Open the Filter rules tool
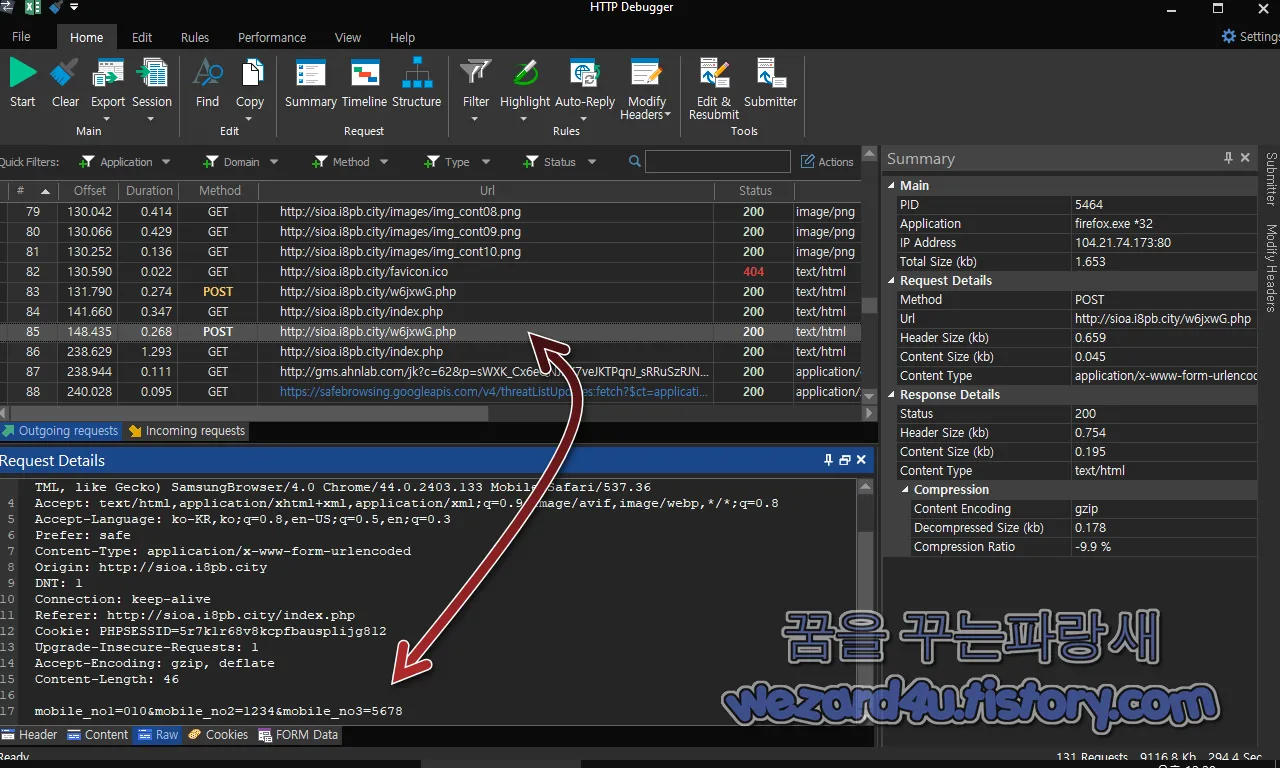 coord(476,88)
